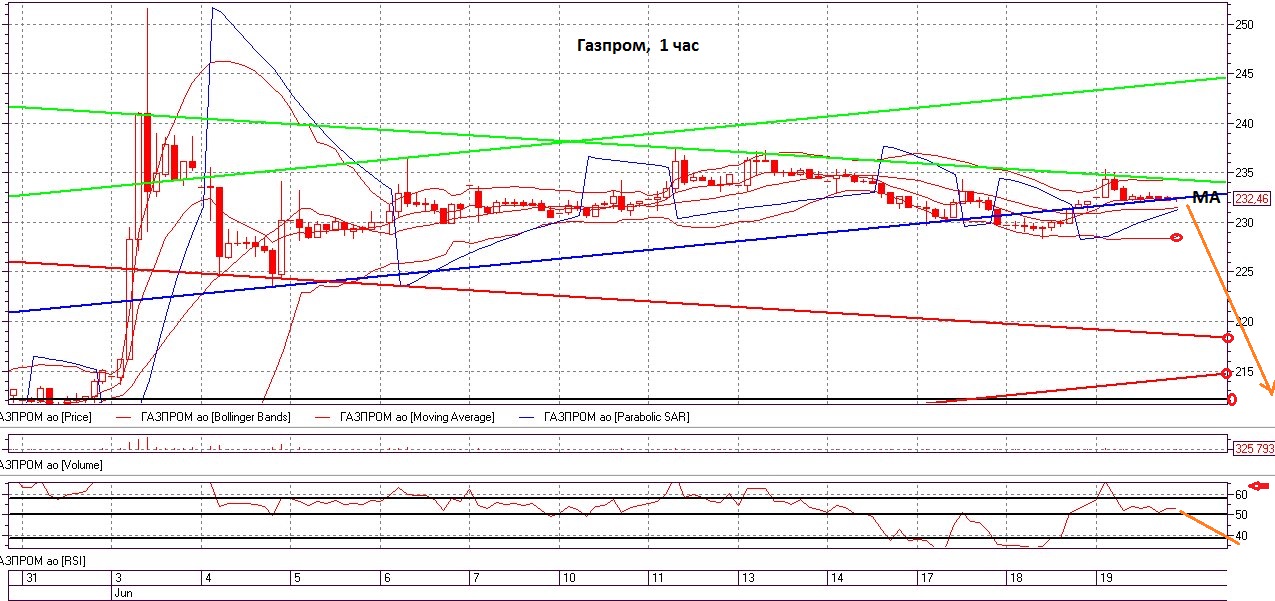Click the 215 price axis label

(x=1243, y=372)
